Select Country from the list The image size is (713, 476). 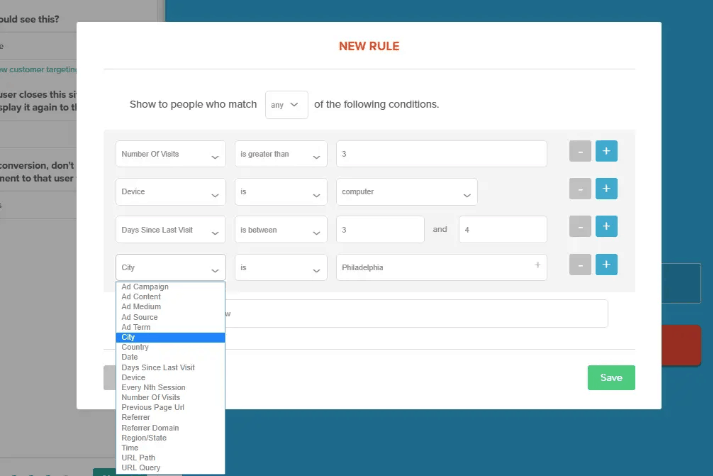point(170,347)
